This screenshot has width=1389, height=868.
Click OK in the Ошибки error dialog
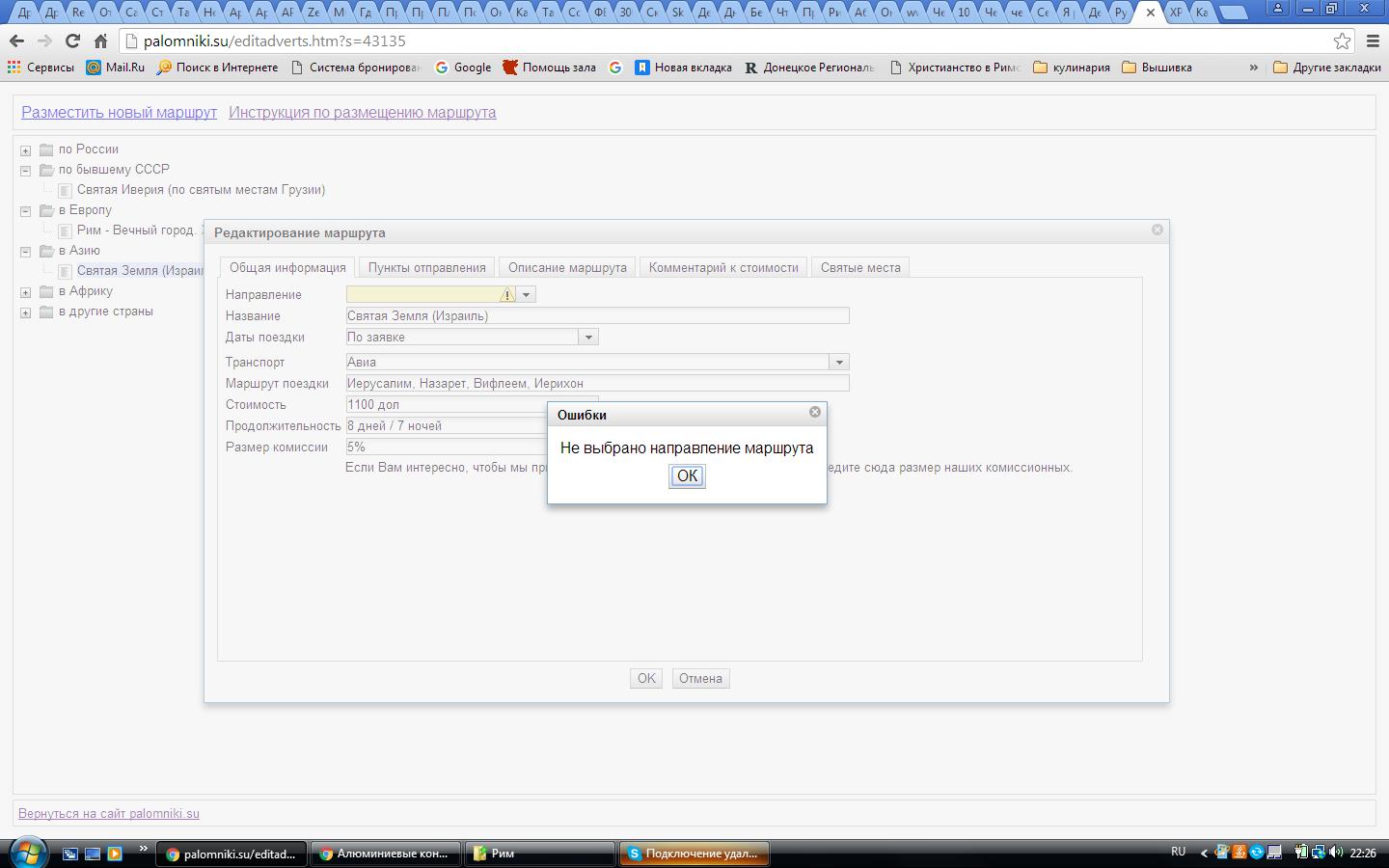[x=687, y=475]
